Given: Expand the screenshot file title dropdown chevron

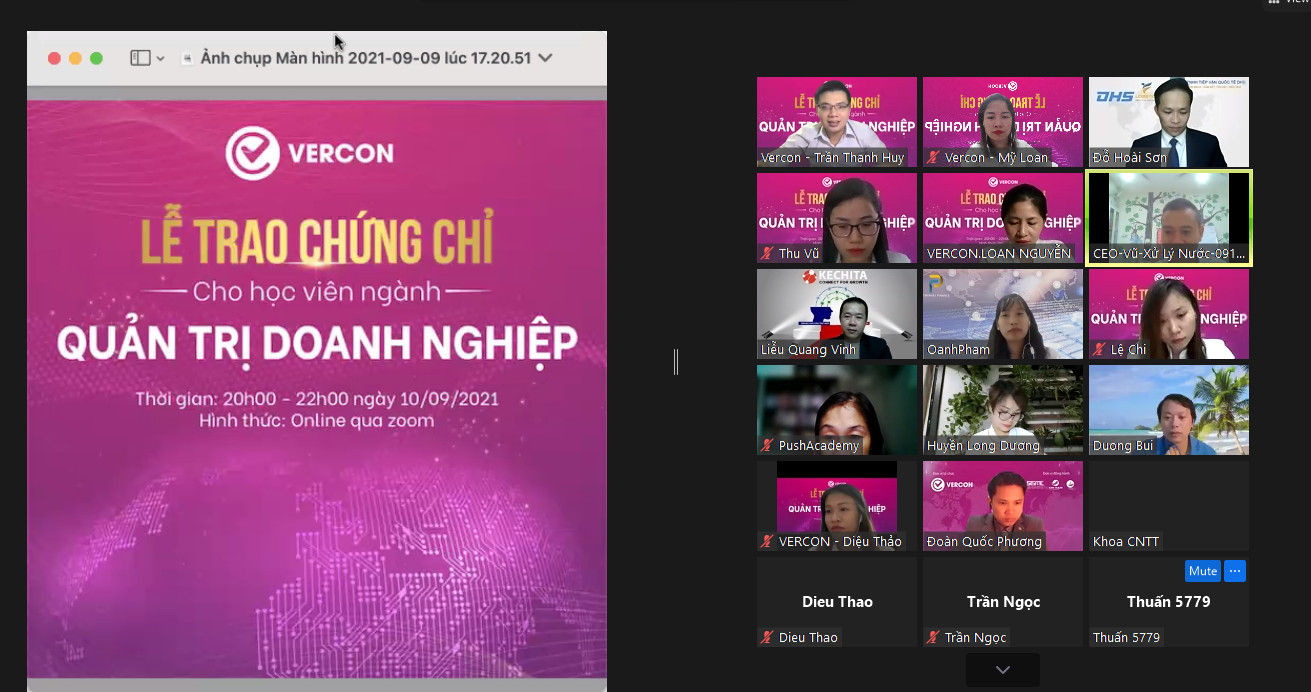Looking at the screenshot, I should pos(545,58).
